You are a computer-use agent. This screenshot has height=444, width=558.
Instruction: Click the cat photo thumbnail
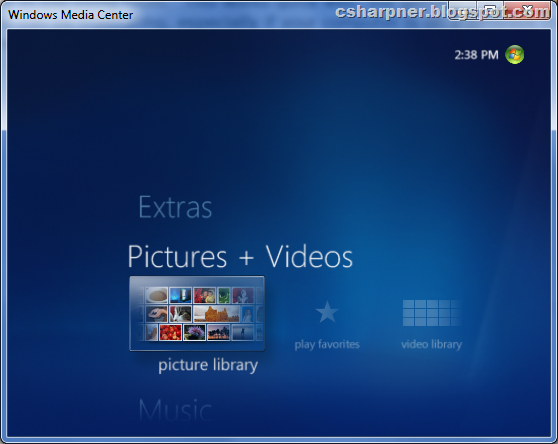point(180,314)
